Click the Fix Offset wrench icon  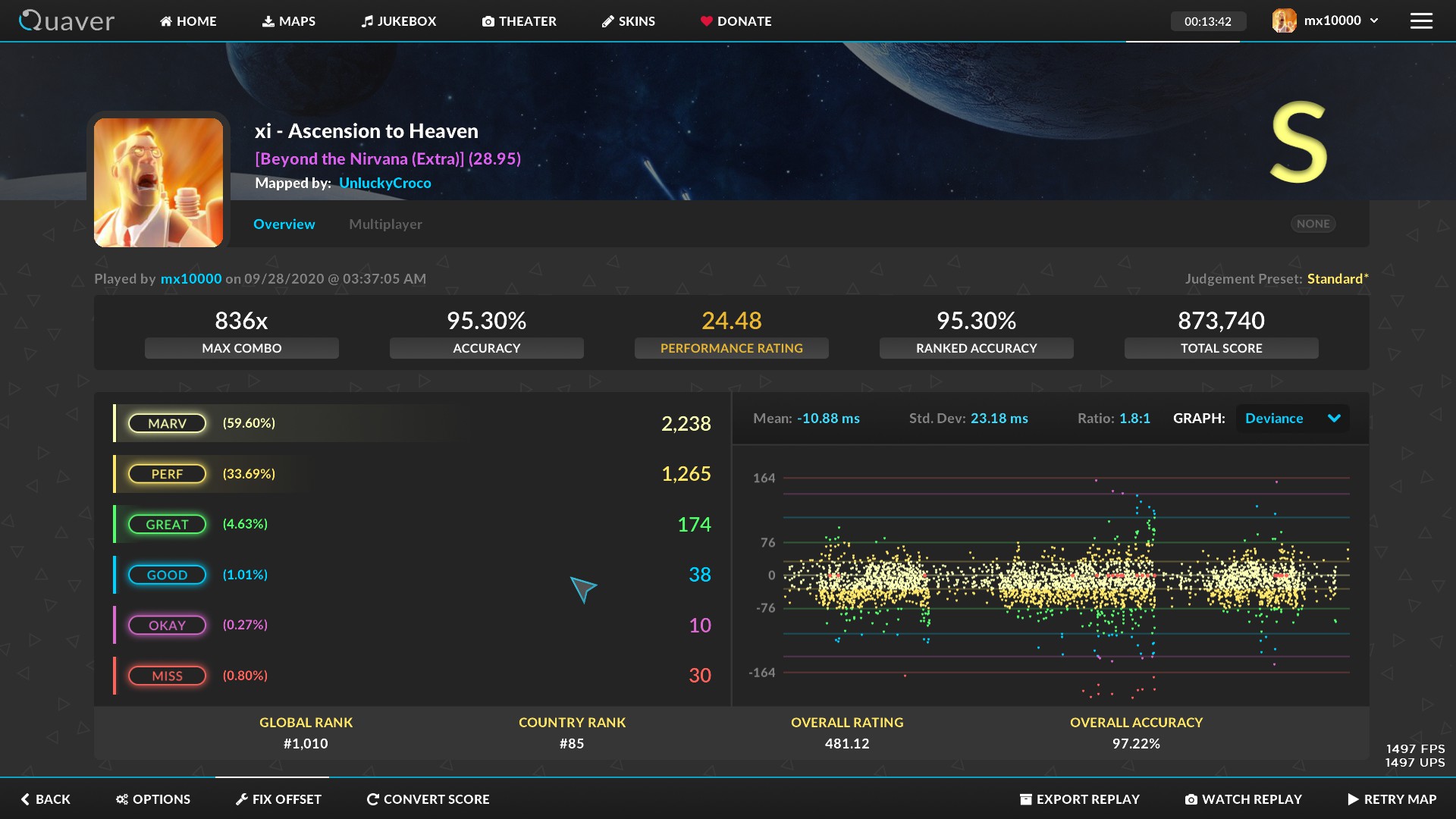[241, 799]
